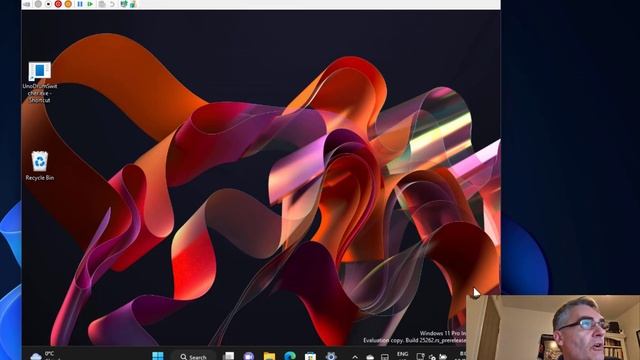
Task: Click the taskbar Search box
Action: pos(193,356)
